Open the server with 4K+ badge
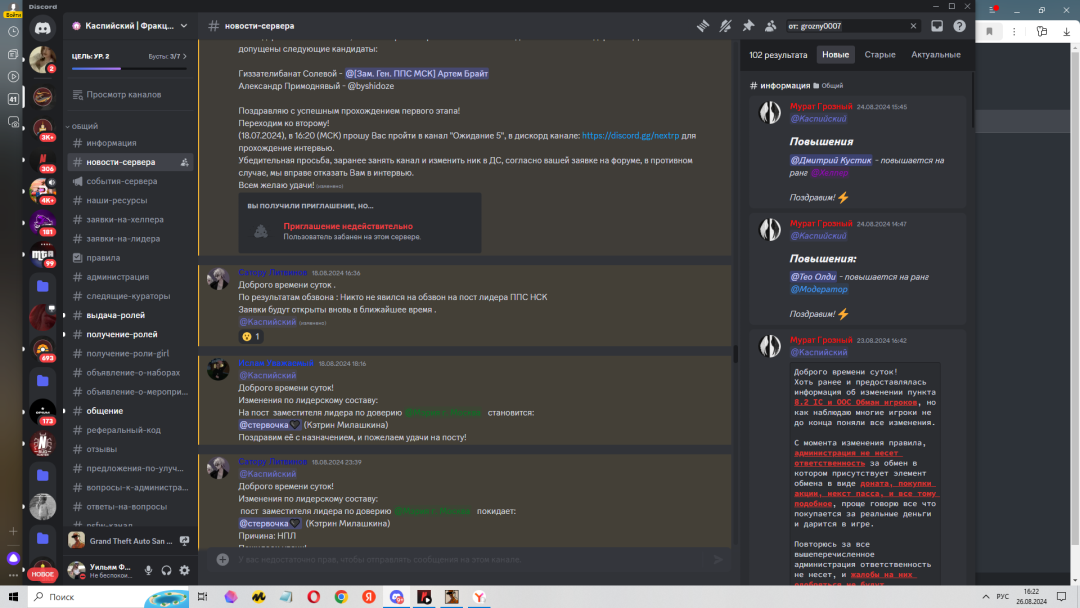The height and width of the screenshot is (608, 1080). 43,192
